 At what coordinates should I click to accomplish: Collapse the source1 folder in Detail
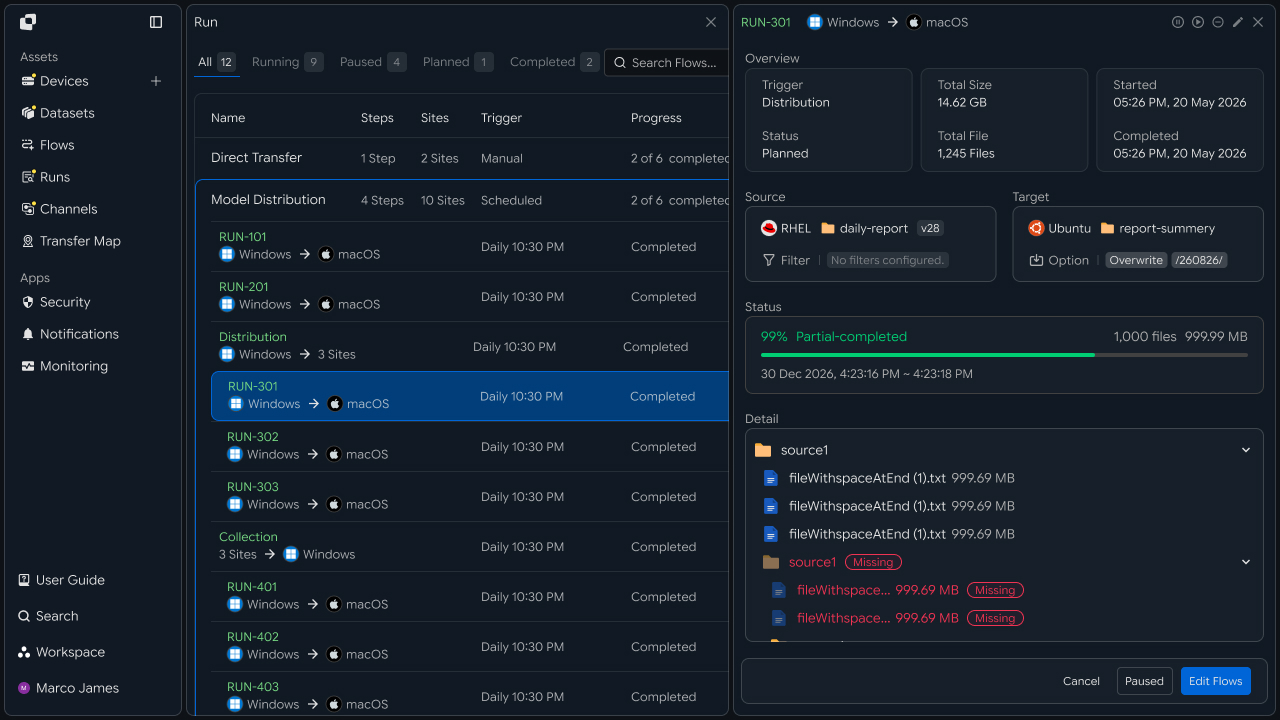(1246, 450)
